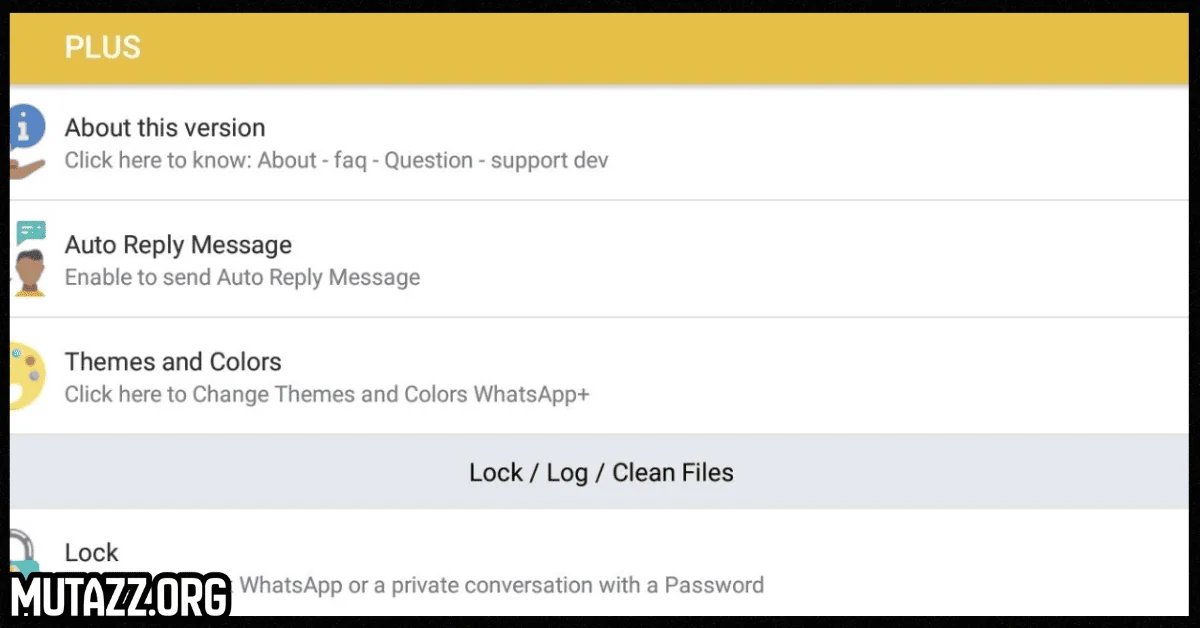Click 'Change Themes and Colors WhatsApp+' description

[x=390, y=394]
